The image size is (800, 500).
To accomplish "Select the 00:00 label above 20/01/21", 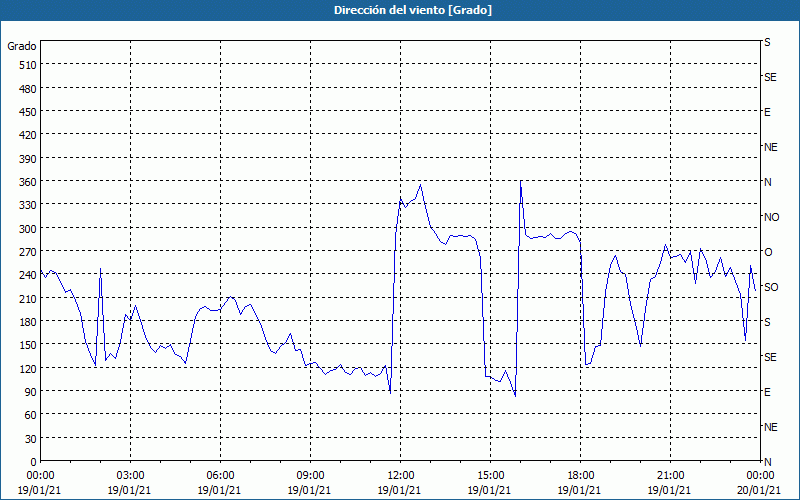I will point(760,476).
